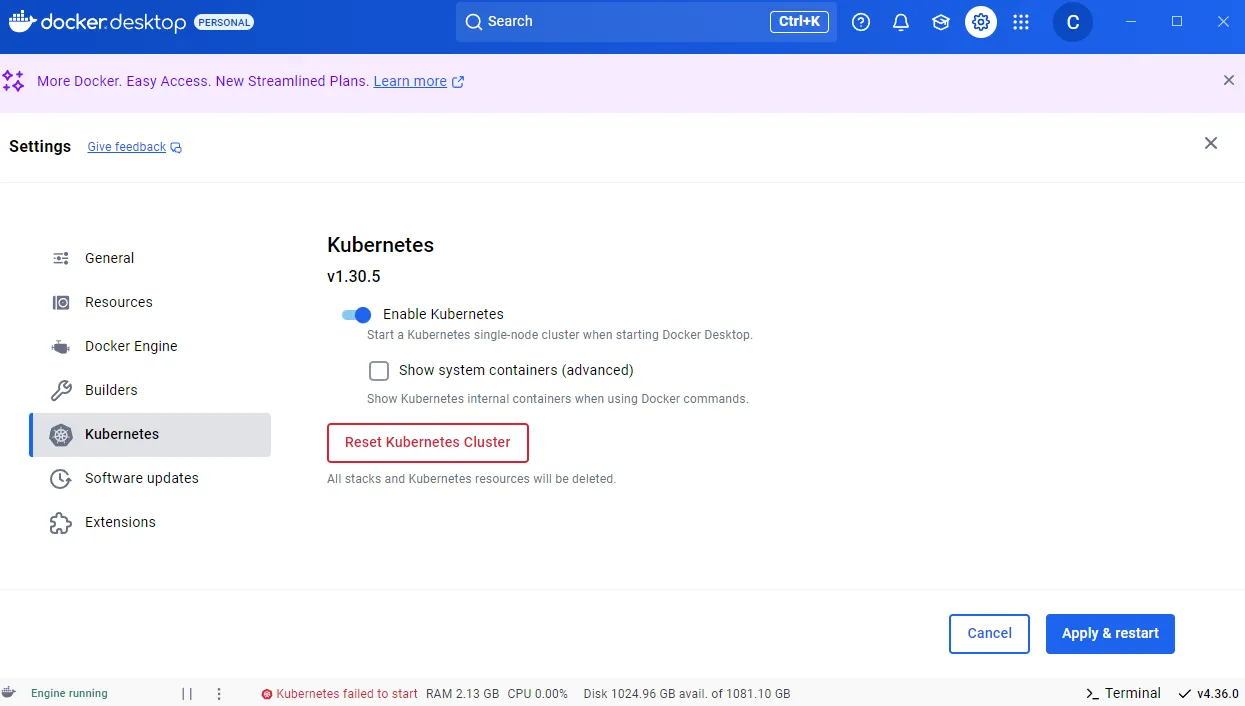Click the Kubernetes version v1.30.5 text
The image size is (1245, 706).
(354, 276)
